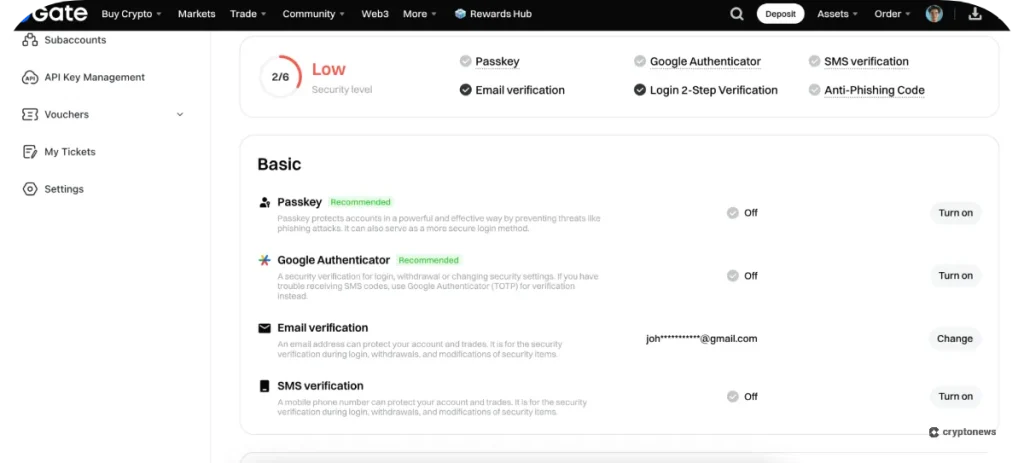Turn on Passkey
The image size is (1024, 463).
click(x=955, y=213)
